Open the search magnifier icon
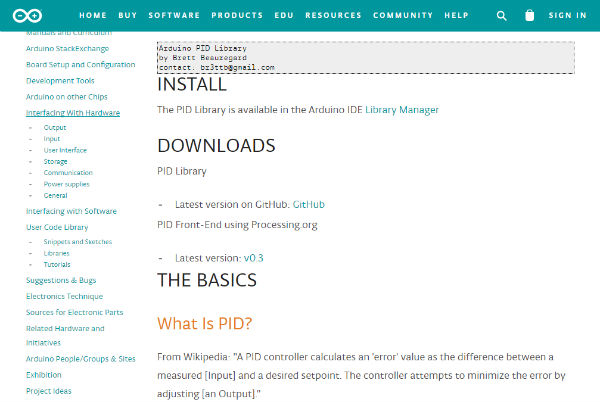600x402 pixels. pos(502,16)
